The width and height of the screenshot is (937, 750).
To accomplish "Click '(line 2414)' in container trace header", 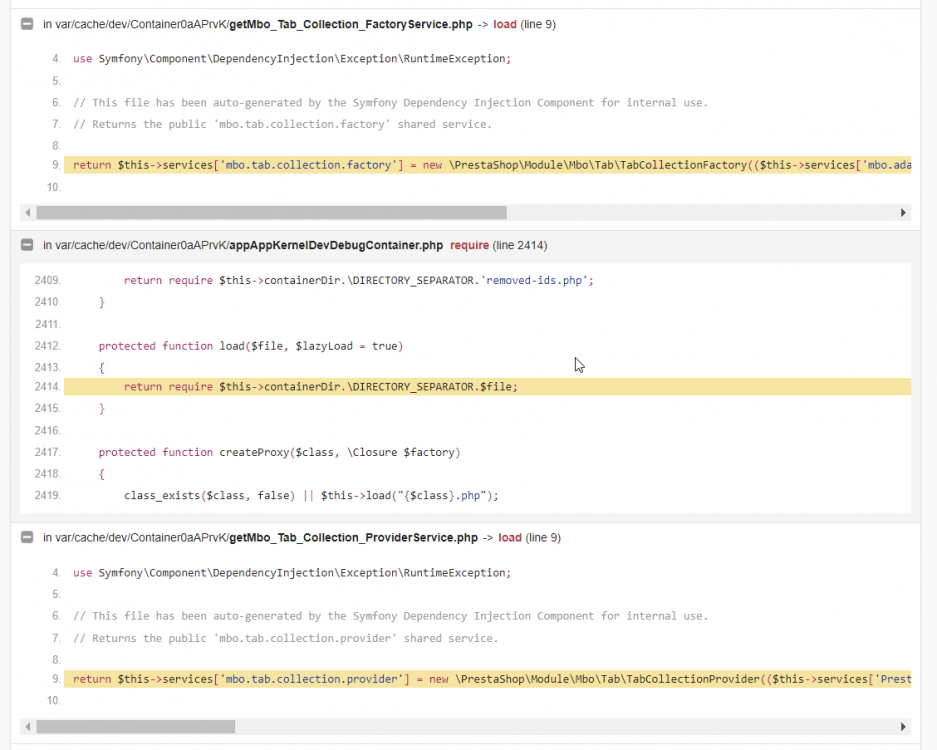I will coord(519,245).
